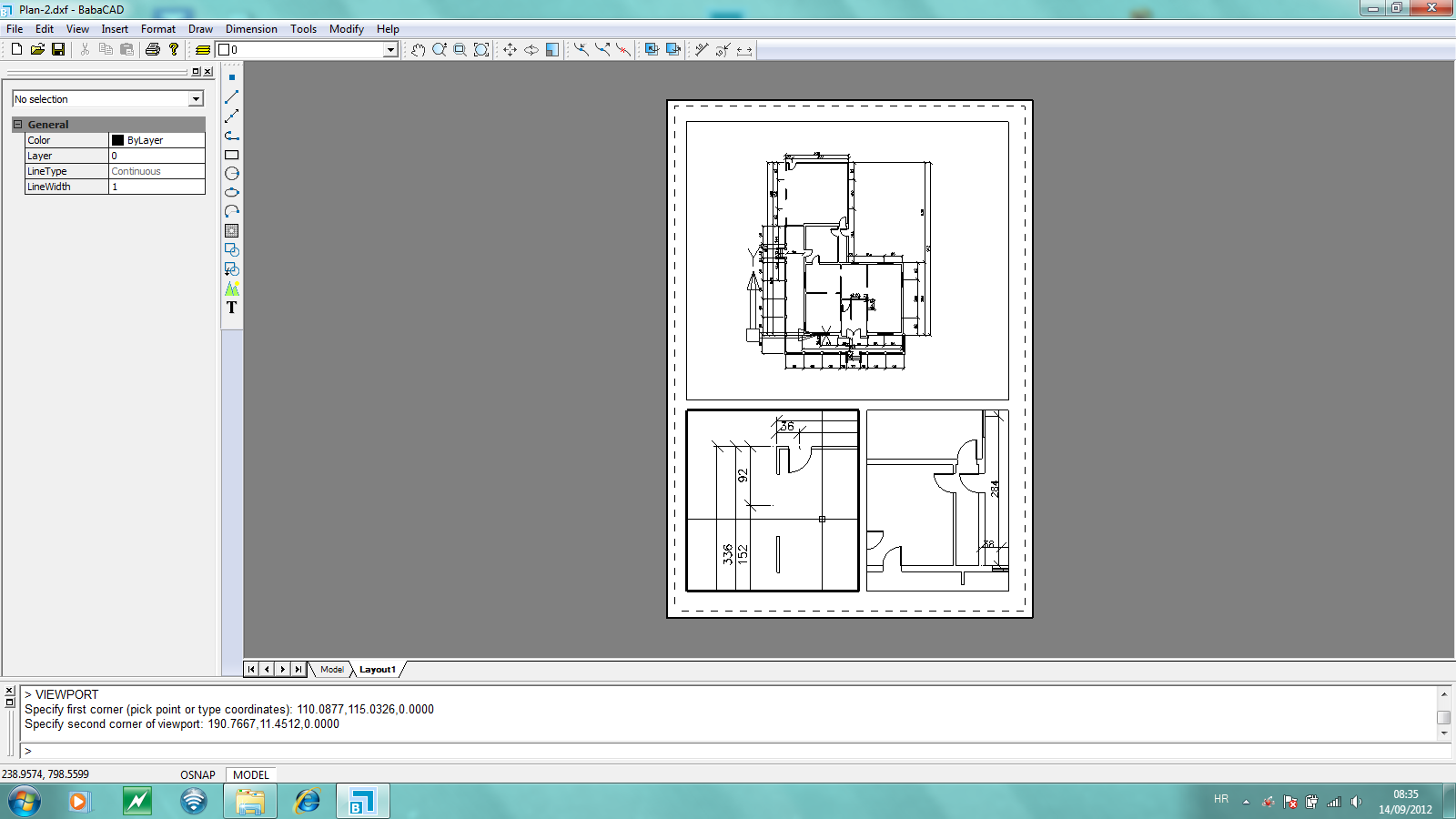
Task: Open the help question-mark icon
Action: point(174,49)
